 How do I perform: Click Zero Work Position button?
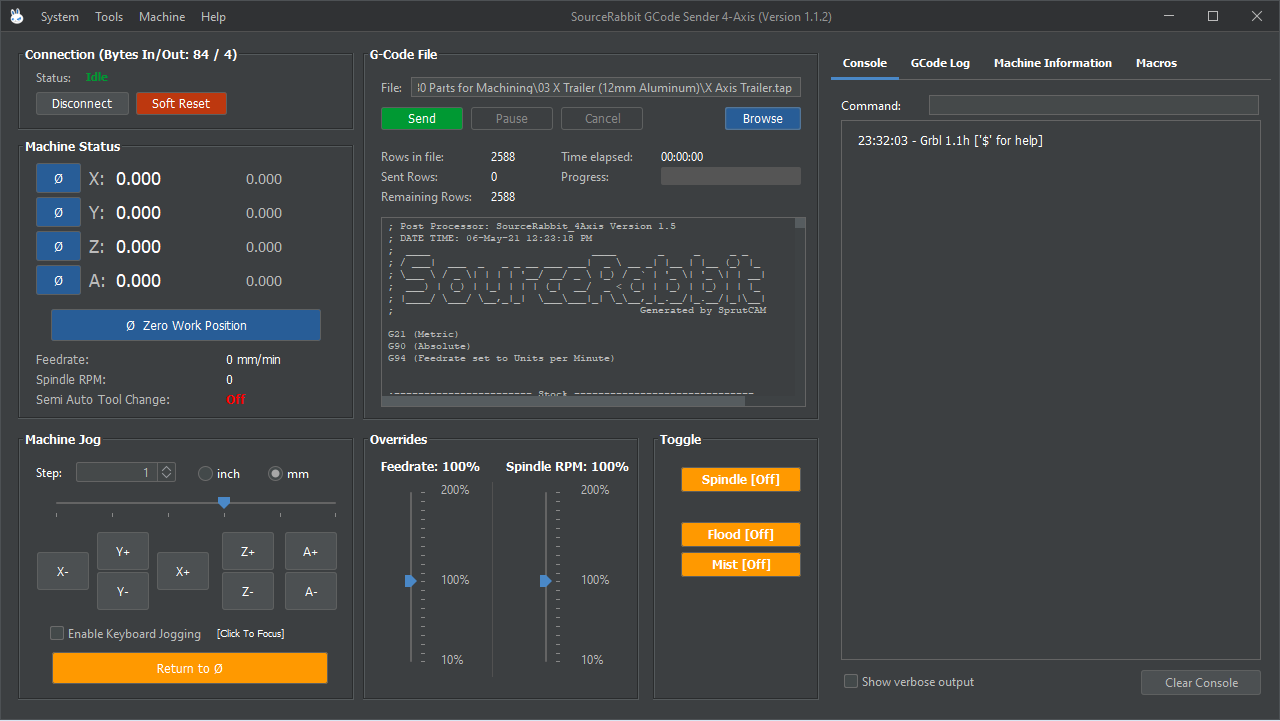[x=186, y=325]
